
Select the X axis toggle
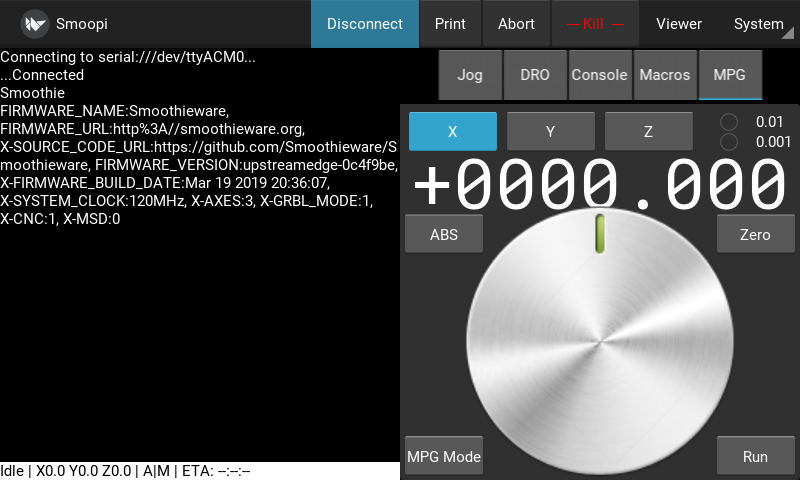(453, 132)
